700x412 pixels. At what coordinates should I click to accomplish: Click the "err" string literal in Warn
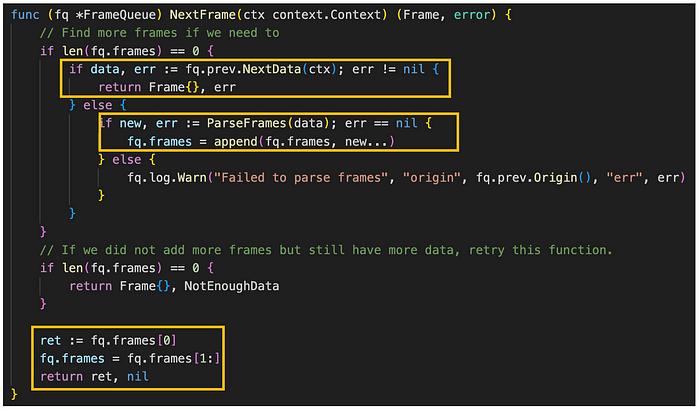(x=625, y=178)
